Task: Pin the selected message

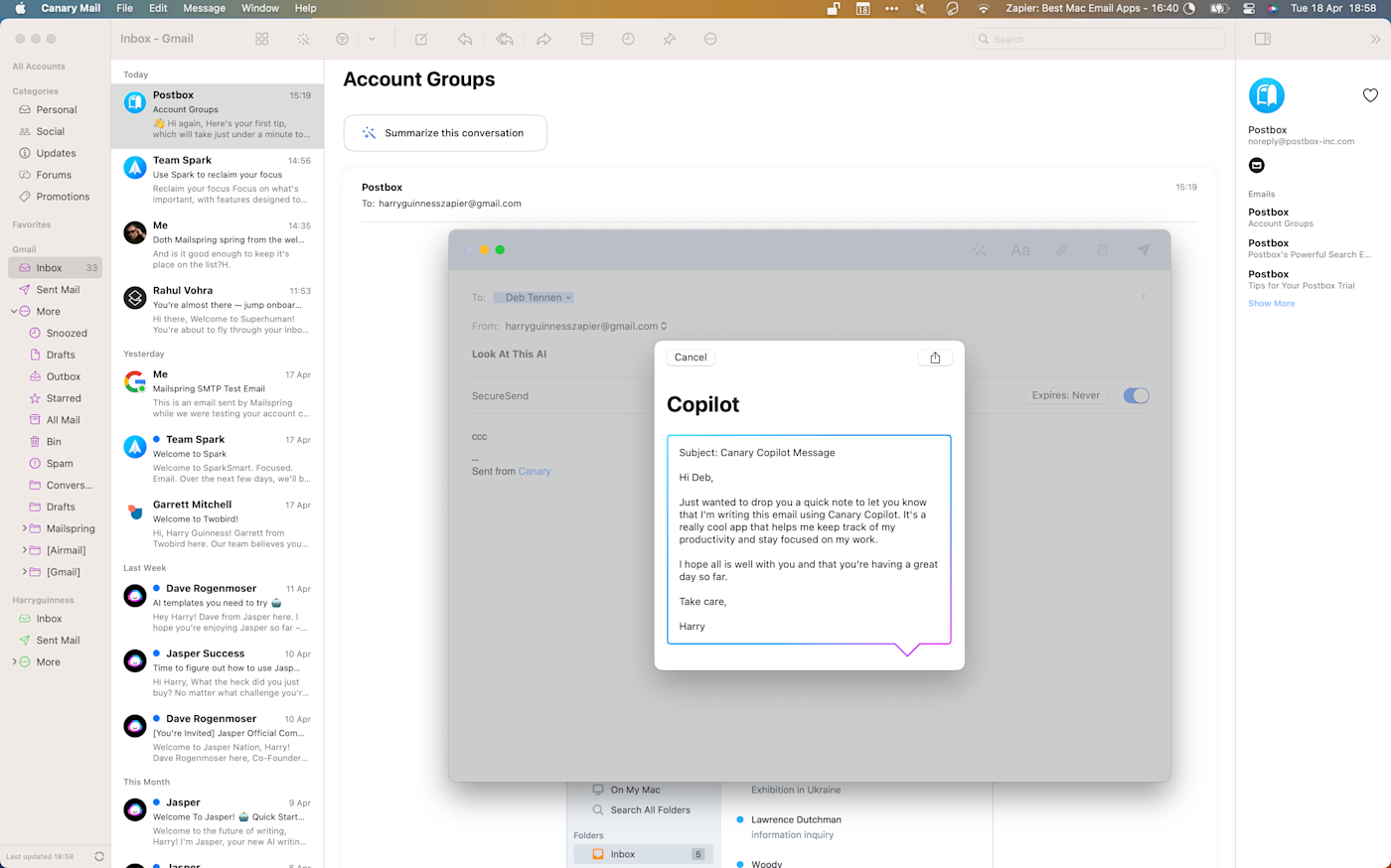Action: click(x=669, y=39)
